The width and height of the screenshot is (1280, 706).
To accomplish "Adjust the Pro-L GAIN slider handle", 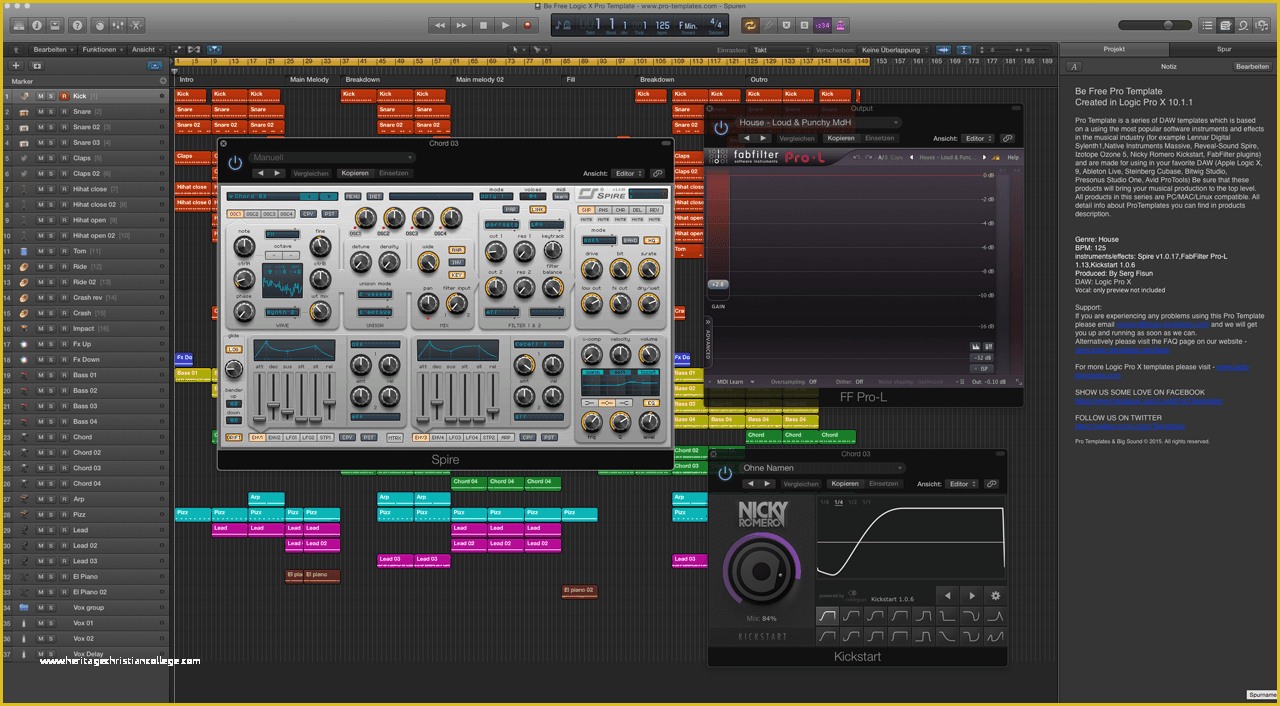I will point(718,285).
